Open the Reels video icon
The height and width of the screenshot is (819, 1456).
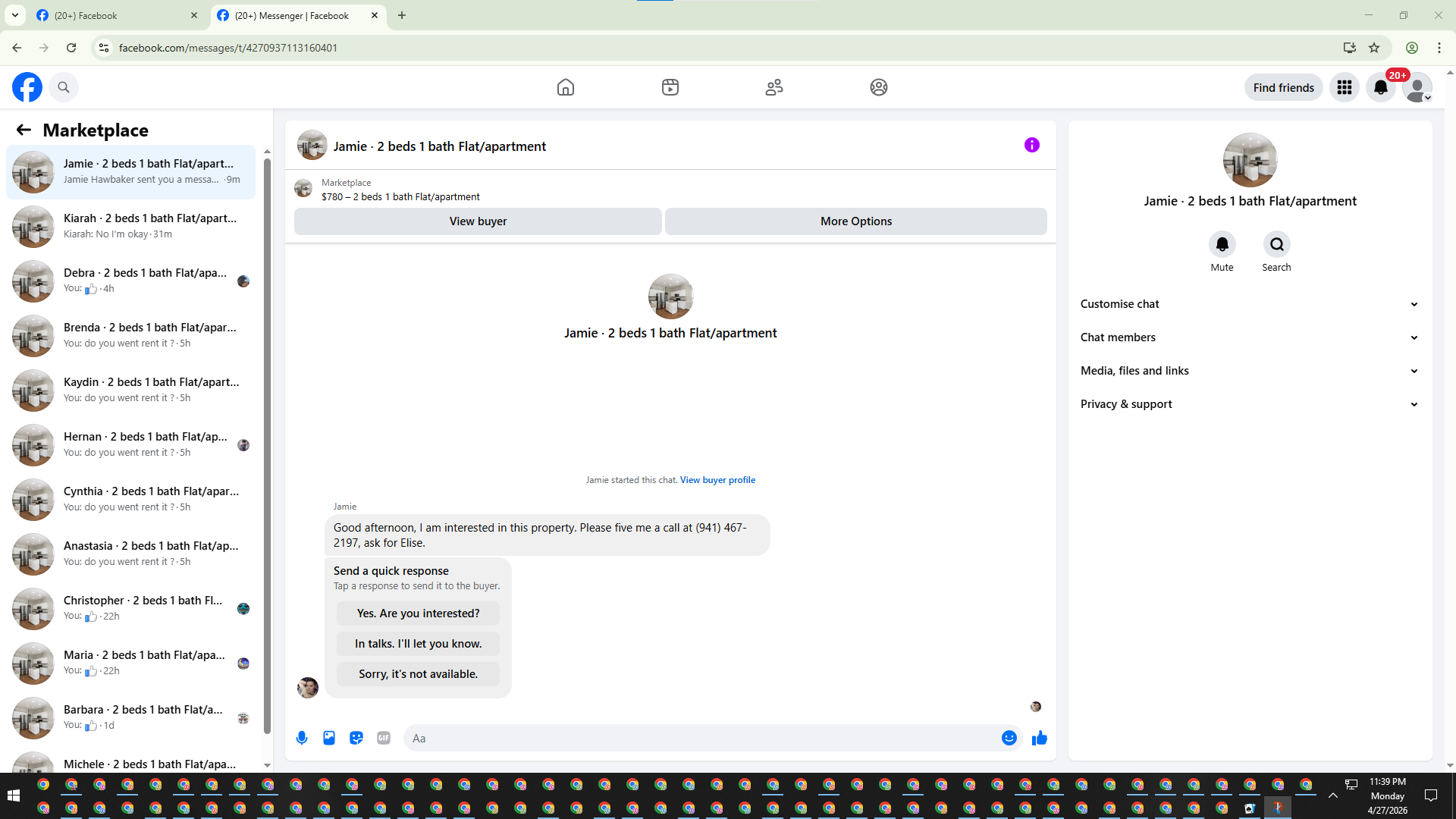670,87
